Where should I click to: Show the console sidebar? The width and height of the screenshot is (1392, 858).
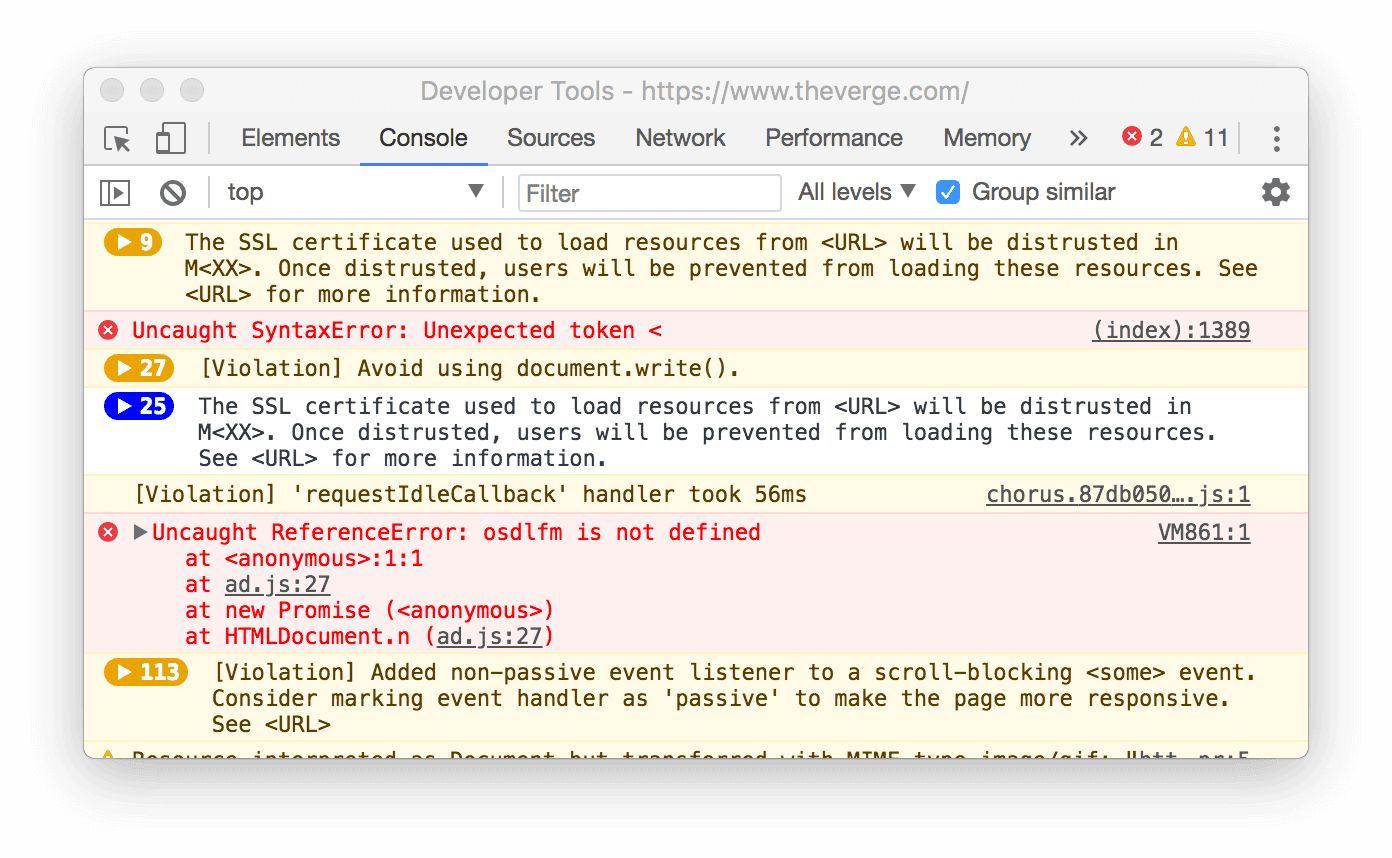(114, 192)
